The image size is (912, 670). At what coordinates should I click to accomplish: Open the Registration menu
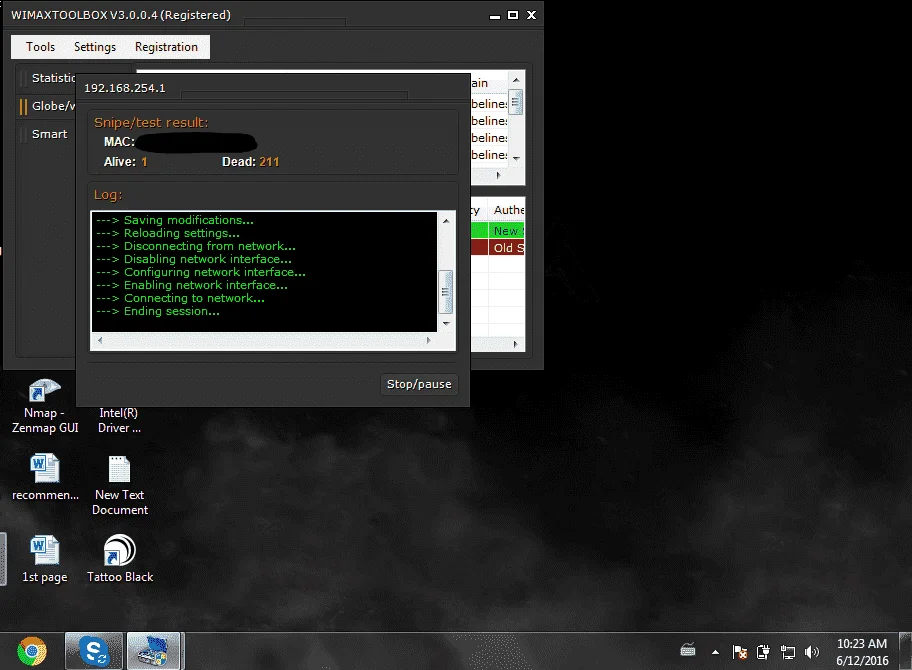pos(166,47)
